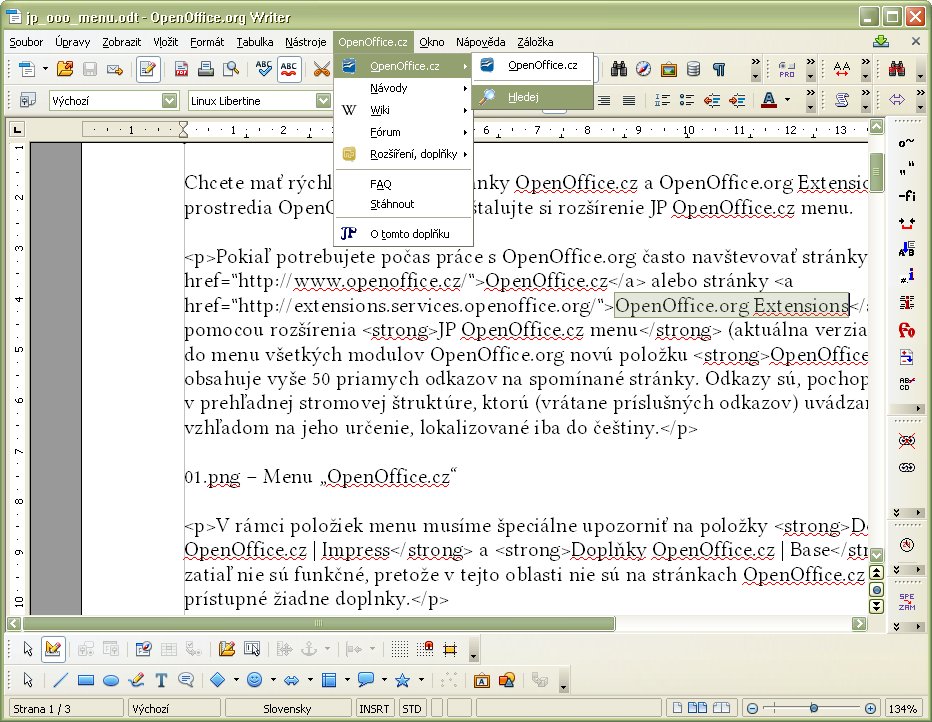
Task: Click Slovensky language in status bar
Action: click(288, 708)
